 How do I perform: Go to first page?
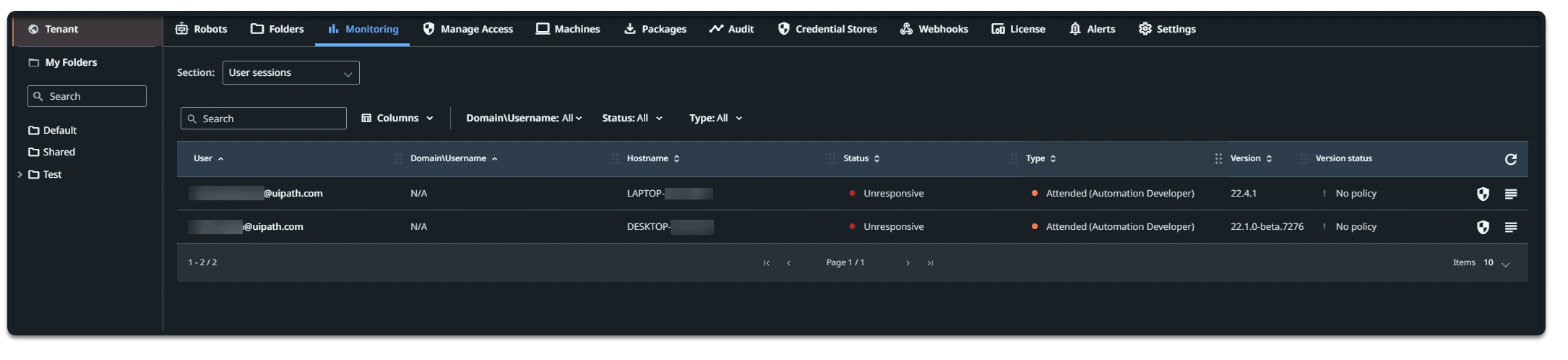[x=767, y=263]
